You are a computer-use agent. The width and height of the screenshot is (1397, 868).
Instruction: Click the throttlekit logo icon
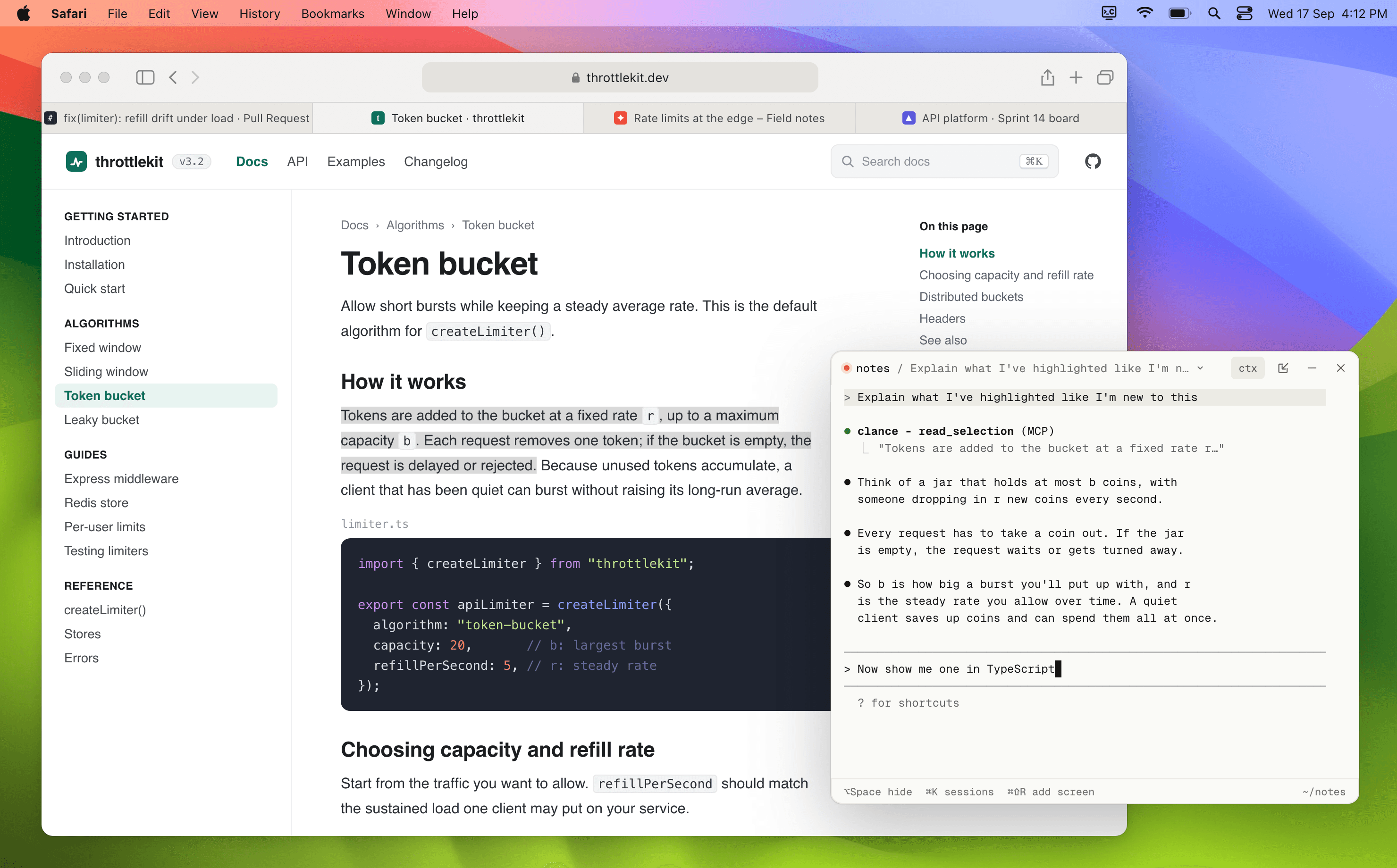click(76, 162)
